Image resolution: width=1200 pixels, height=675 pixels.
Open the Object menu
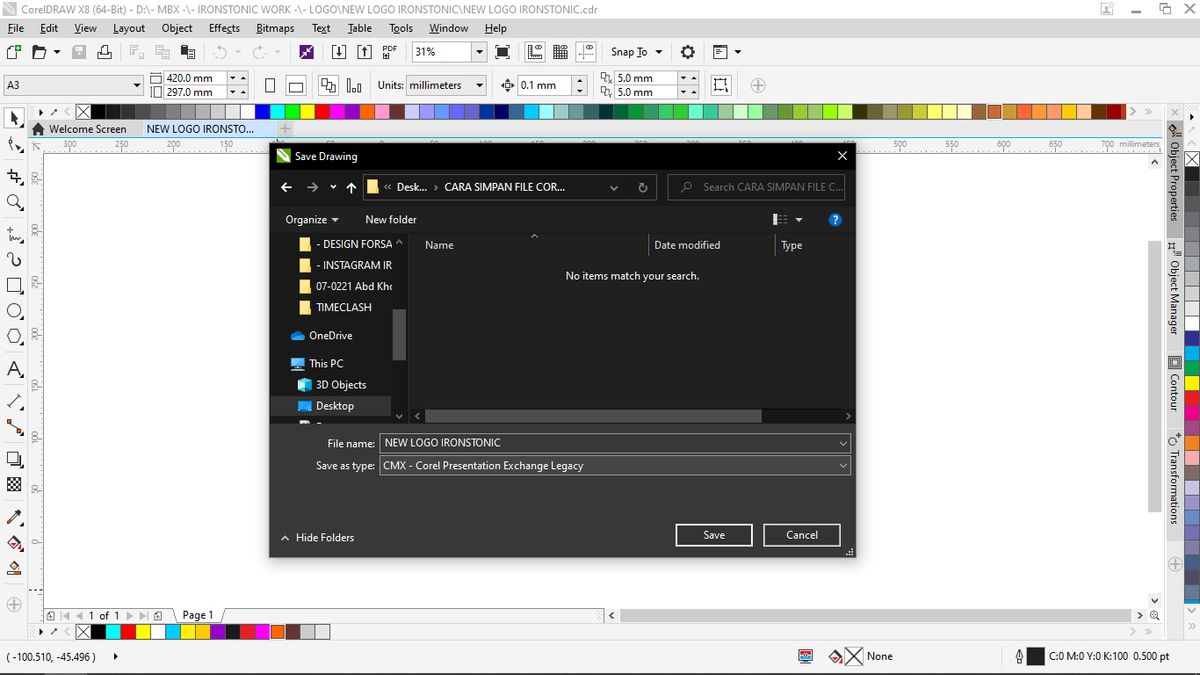click(x=177, y=28)
